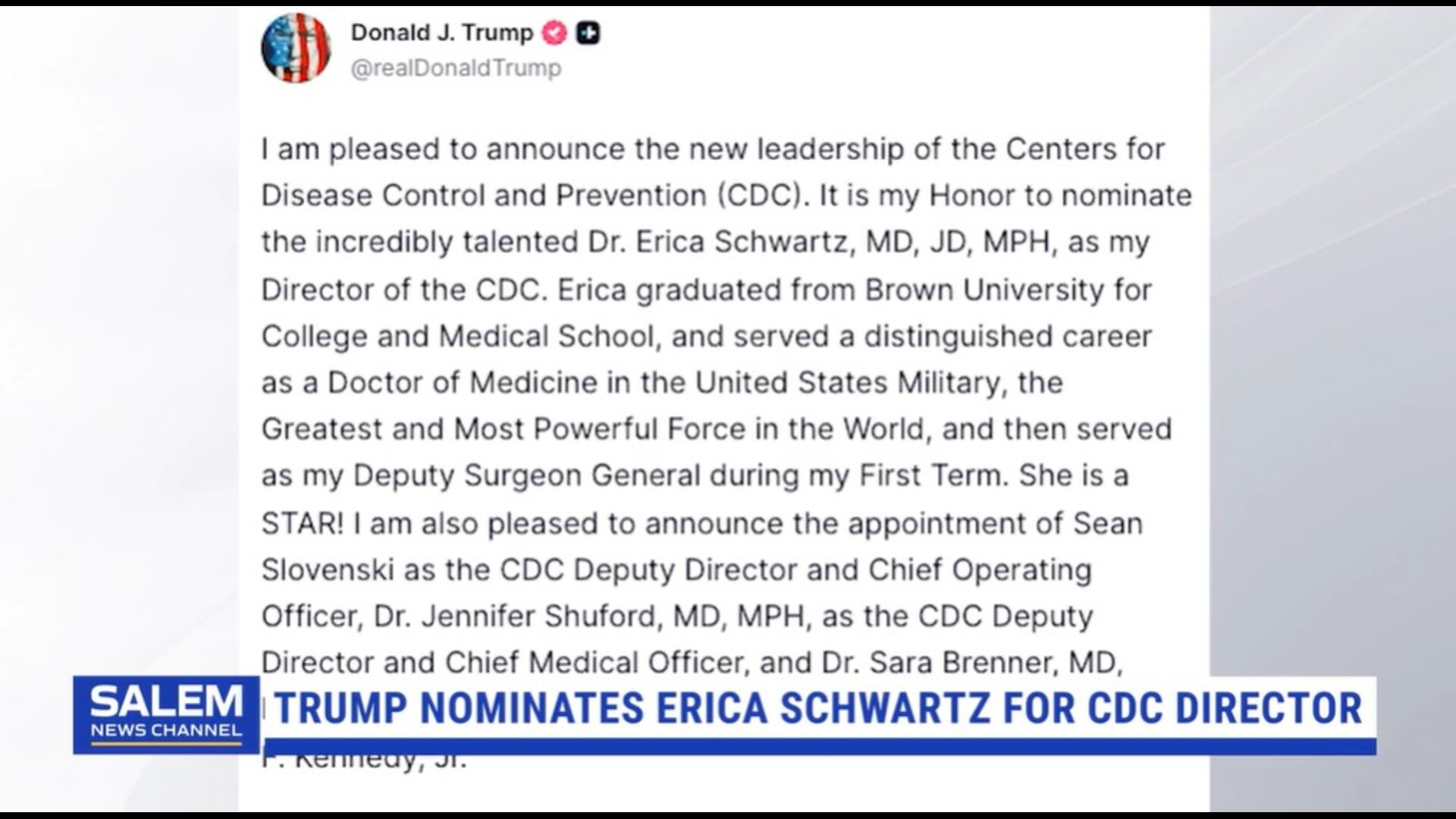Open the Donald J. Trump display name
The width and height of the screenshot is (1456, 819).
(441, 33)
